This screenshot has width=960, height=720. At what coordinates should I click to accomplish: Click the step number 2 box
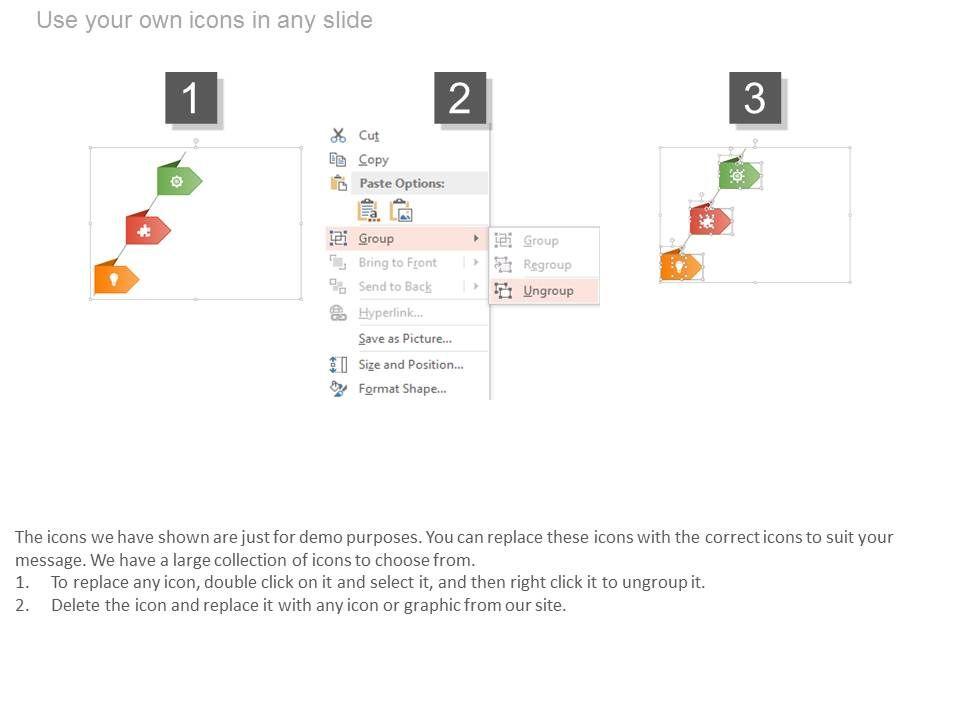point(460,98)
